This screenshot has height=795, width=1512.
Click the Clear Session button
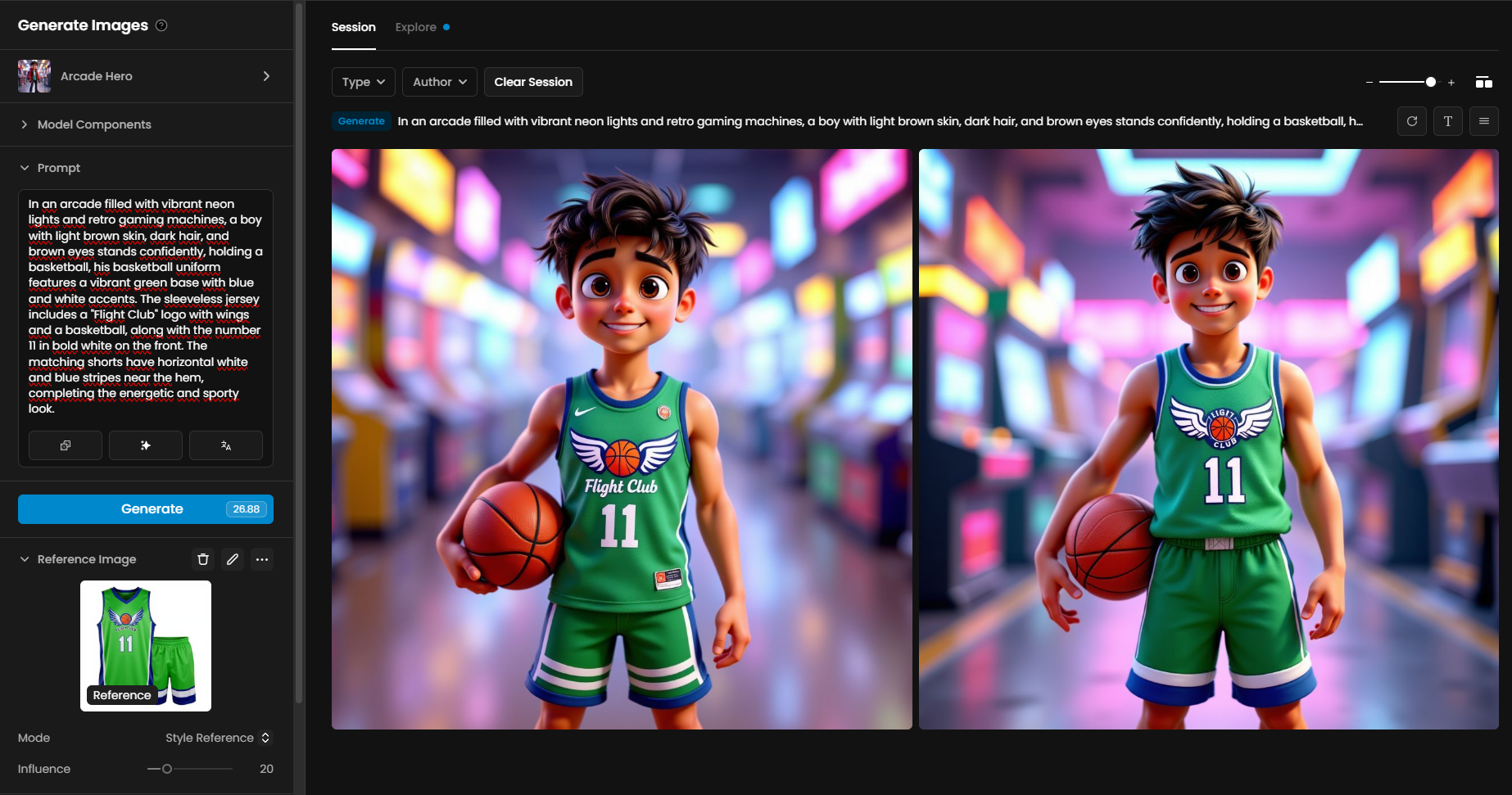pyautogui.click(x=533, y=82)
